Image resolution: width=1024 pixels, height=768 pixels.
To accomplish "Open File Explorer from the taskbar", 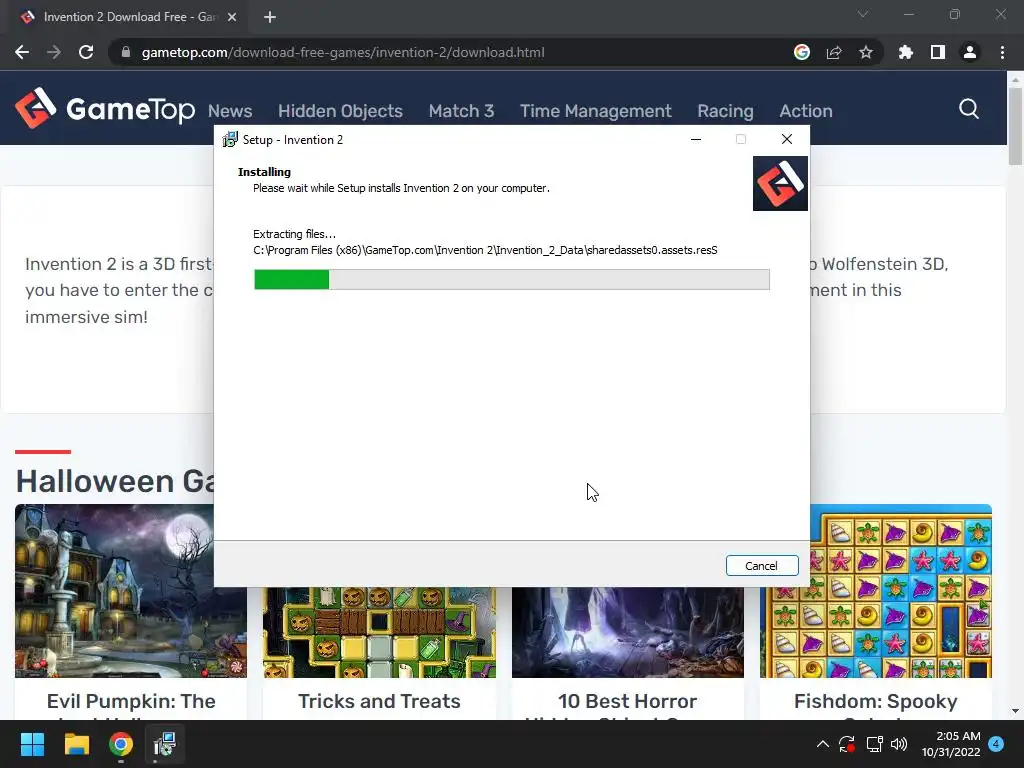I will 76,744.
